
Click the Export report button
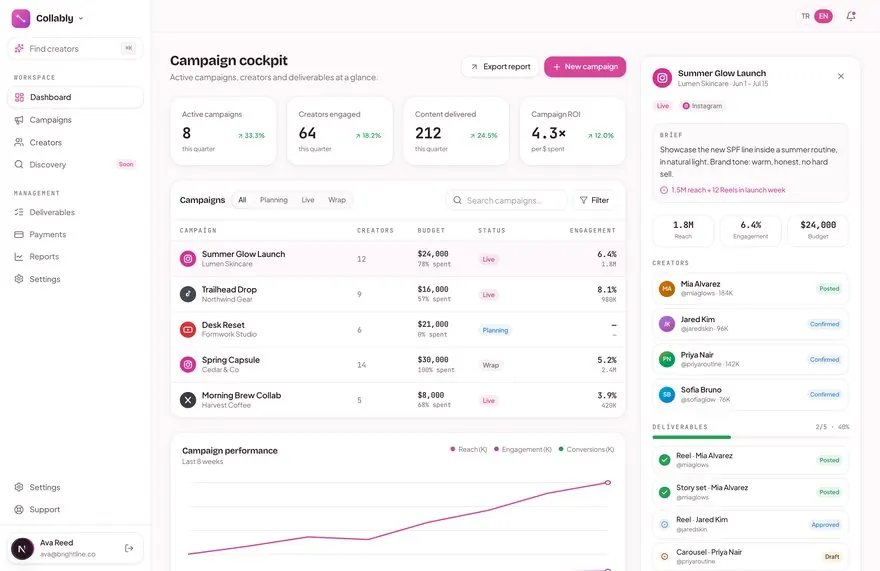click(501, 67)
